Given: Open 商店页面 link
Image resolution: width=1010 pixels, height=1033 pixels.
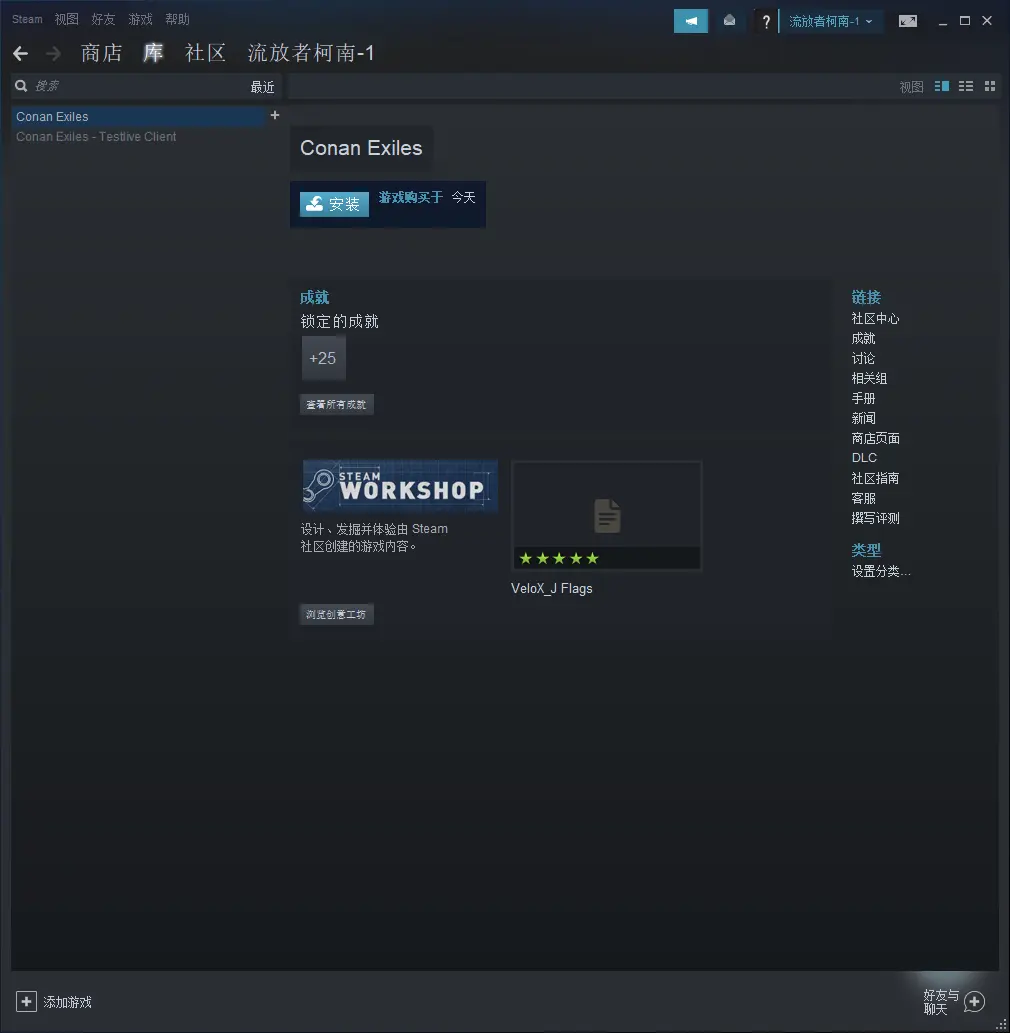Looking at the screenshot, I should (x=876, y=438).
